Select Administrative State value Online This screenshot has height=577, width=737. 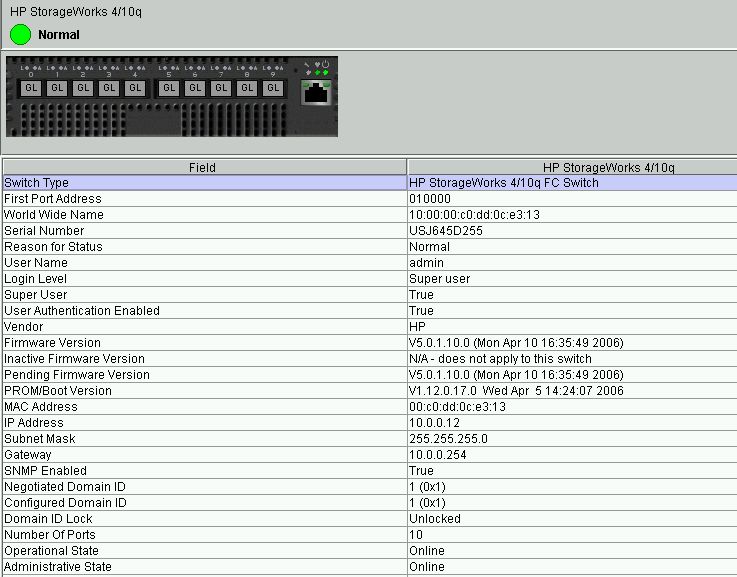[427, 566]
